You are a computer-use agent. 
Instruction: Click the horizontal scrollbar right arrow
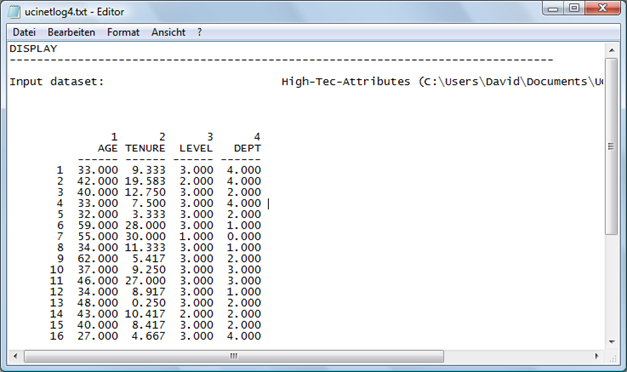point(597,356)
